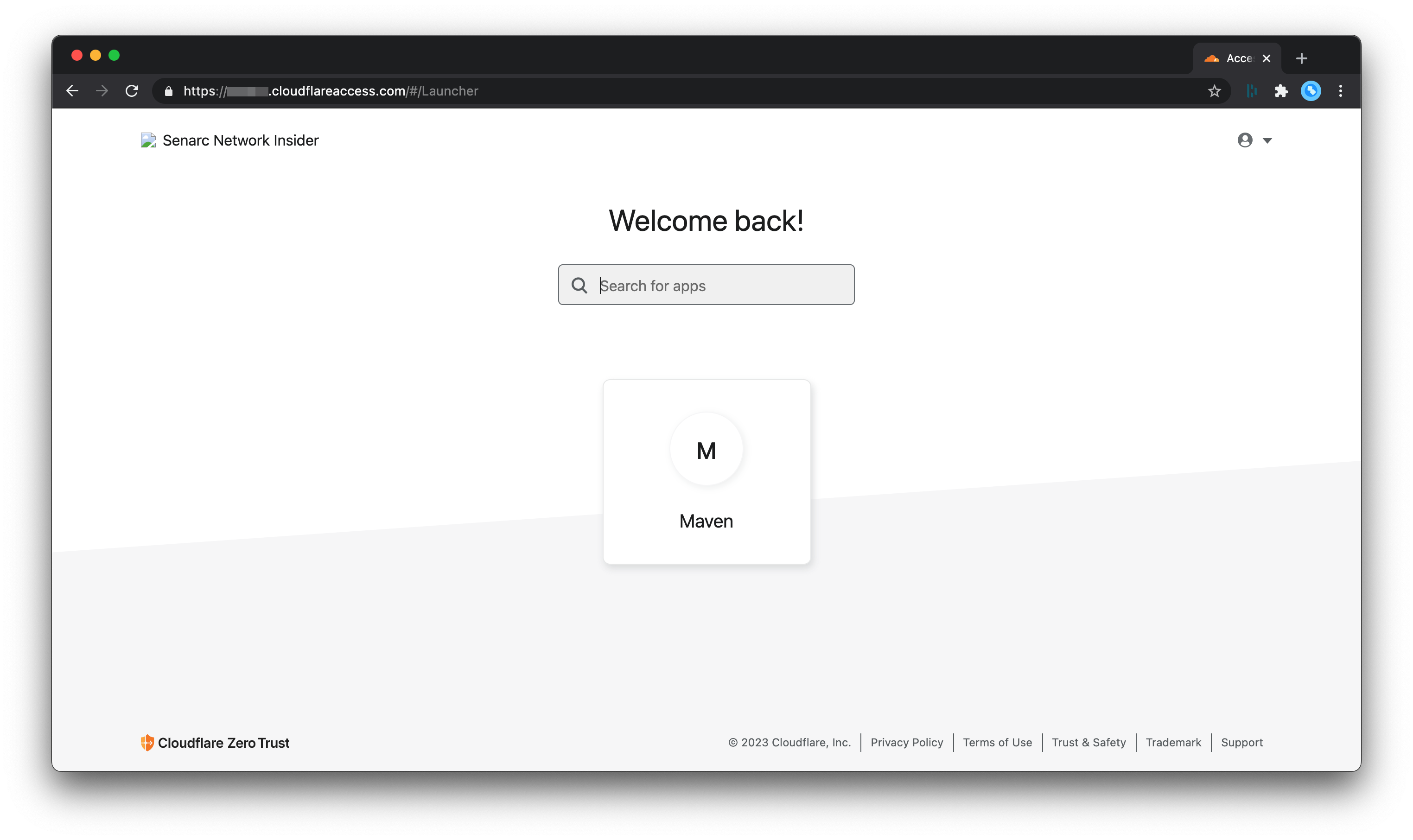Image resolution: width=1413 pixels, height=840 pixels.
Task: Open the Extensions puzzle piece menu
Action: [x=1281, y=91]
